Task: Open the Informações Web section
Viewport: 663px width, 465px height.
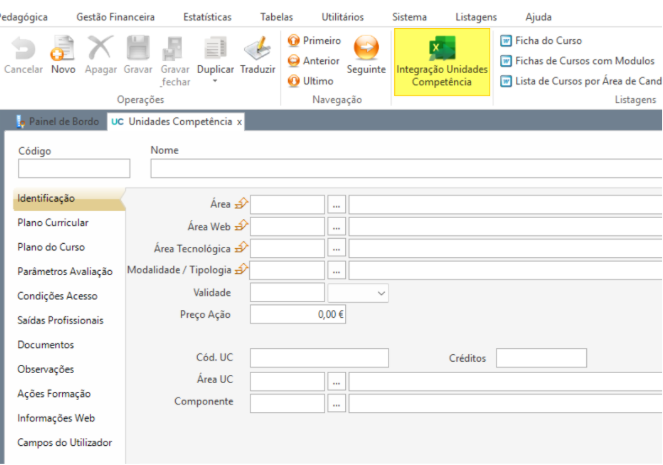Action: pyautogui.click(x=56, y=418)
